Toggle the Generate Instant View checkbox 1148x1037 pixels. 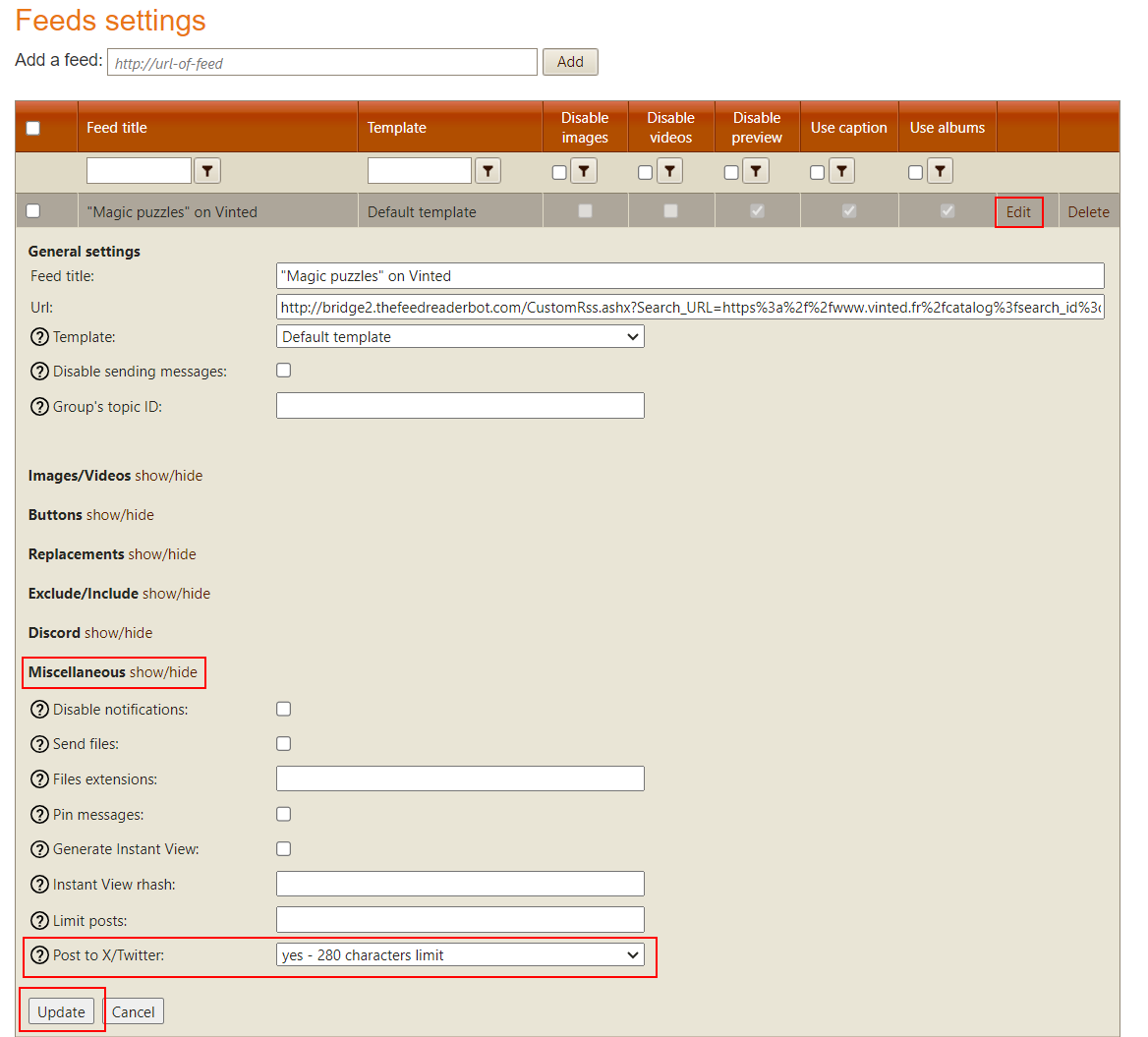pos(284,849)
